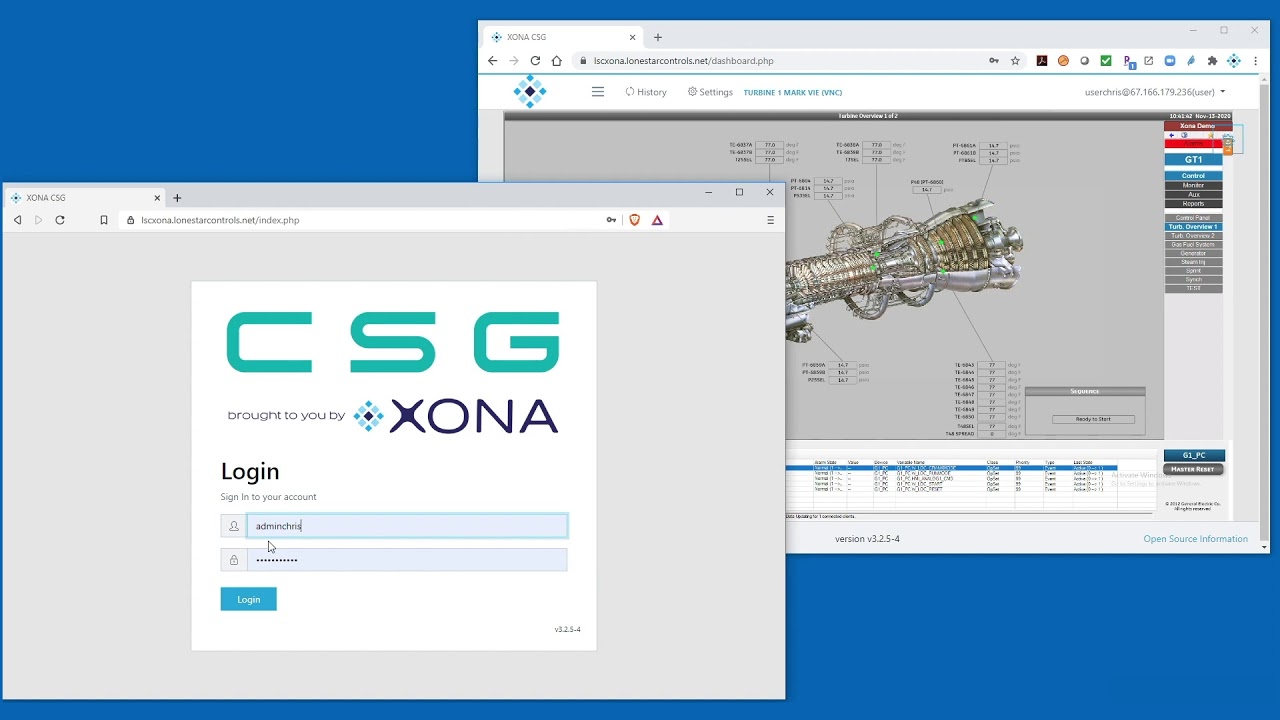Screen dimensions: 1280x720
Task: Open a new tab in the dashboard window
Action: (657, 37)
